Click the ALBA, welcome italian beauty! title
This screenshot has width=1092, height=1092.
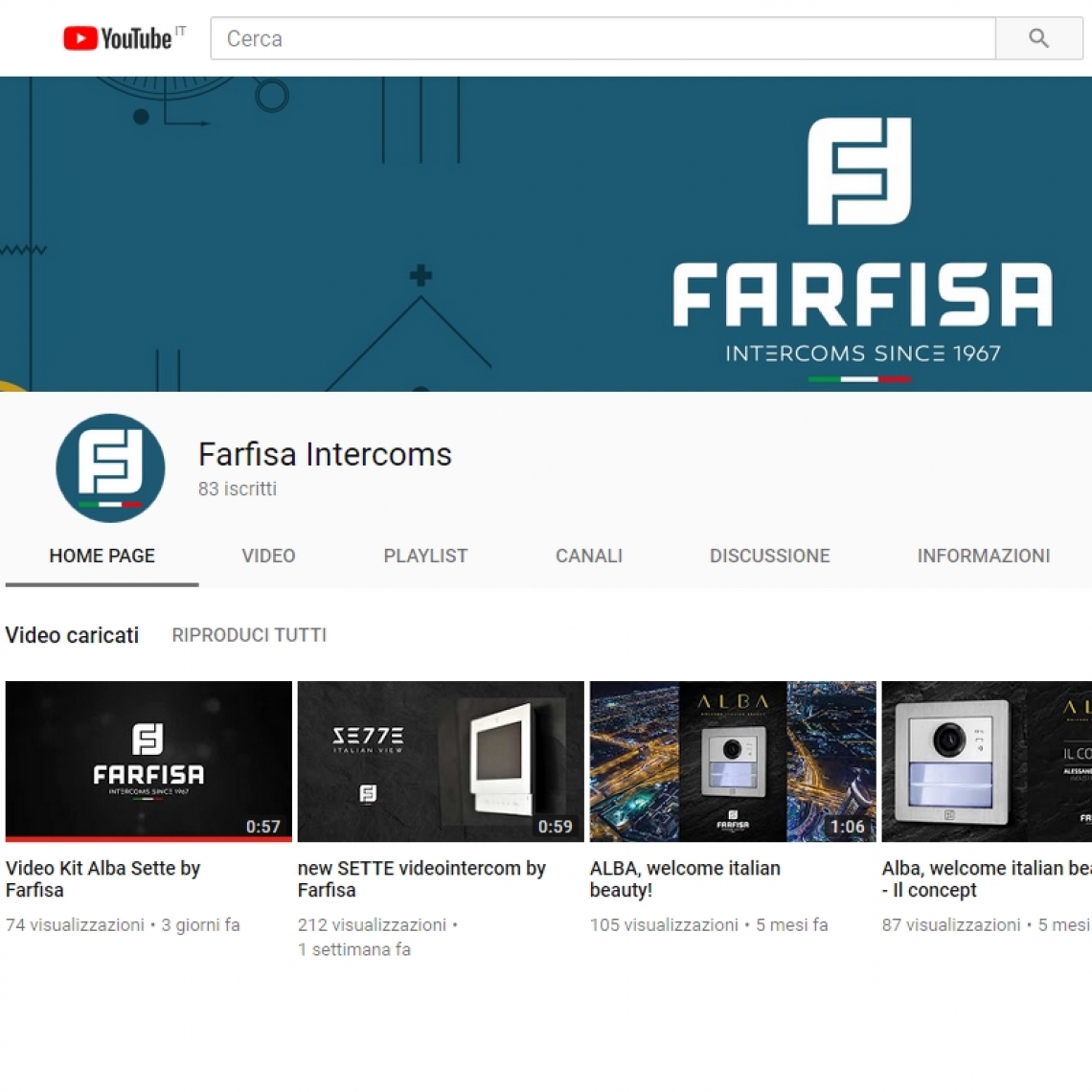pos(684,878)
